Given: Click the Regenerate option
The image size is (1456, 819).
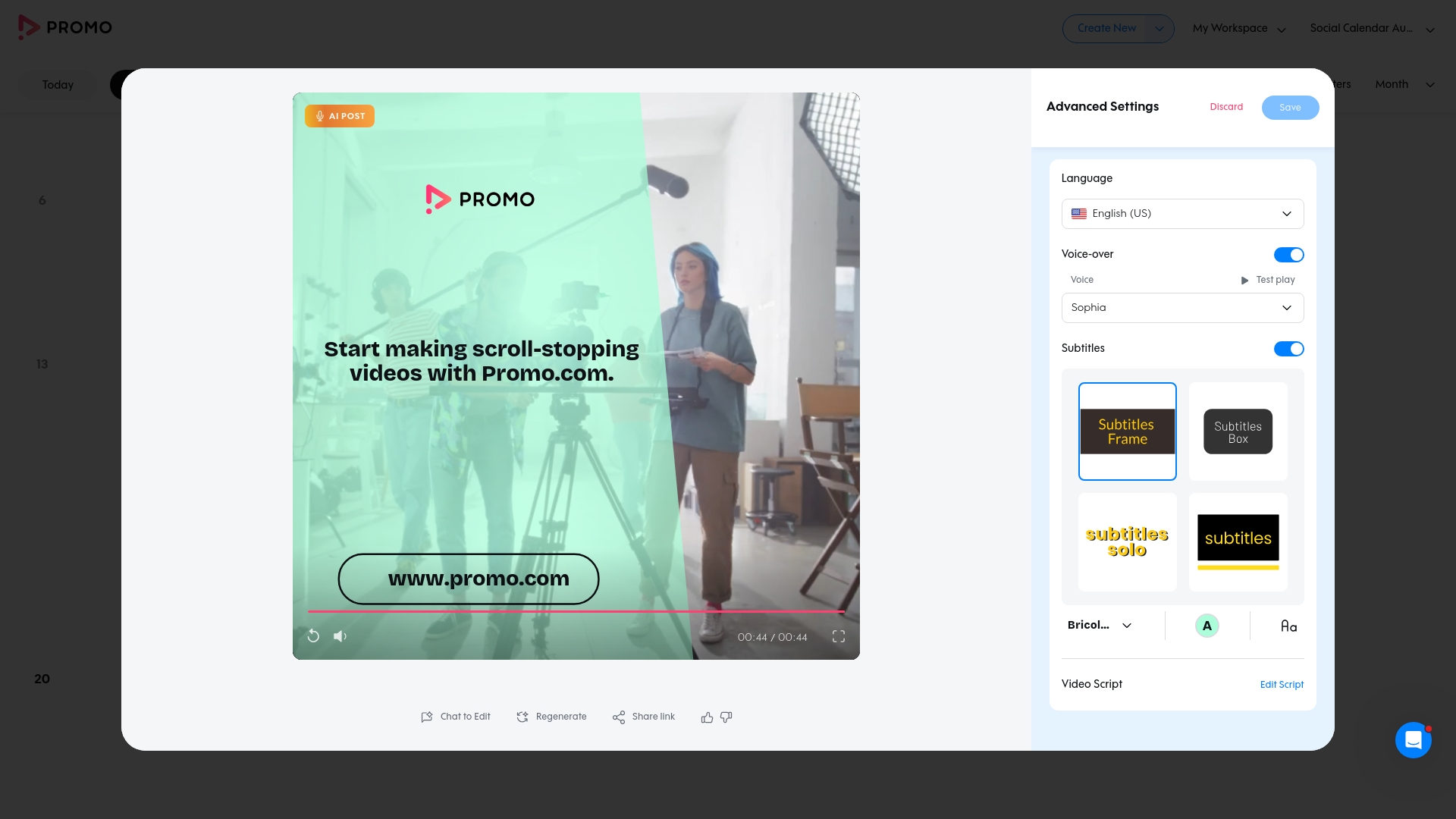Looking at the screenshot, I should coord(551,717).
